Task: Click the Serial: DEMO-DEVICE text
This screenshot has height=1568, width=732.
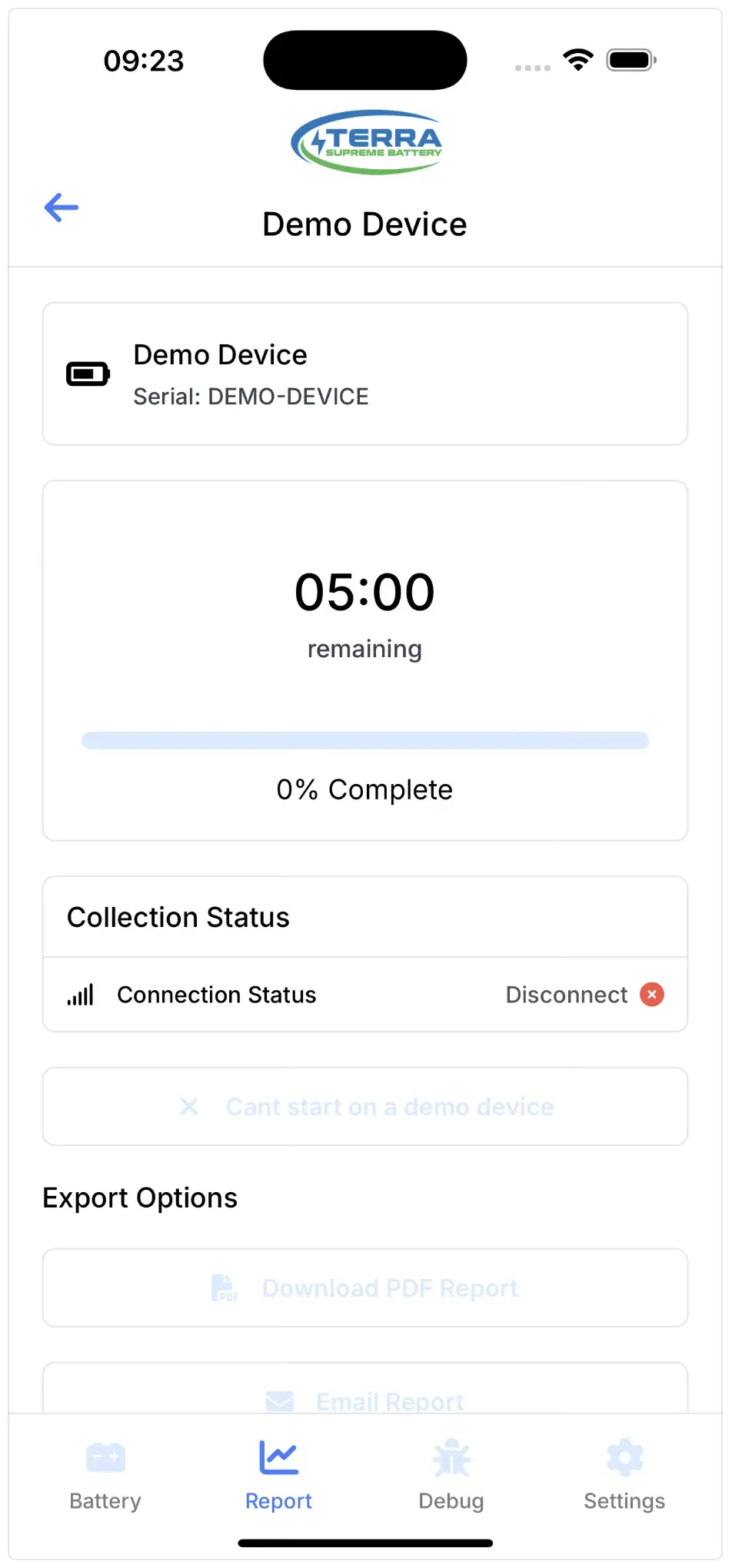Action: tap(251, 397)
